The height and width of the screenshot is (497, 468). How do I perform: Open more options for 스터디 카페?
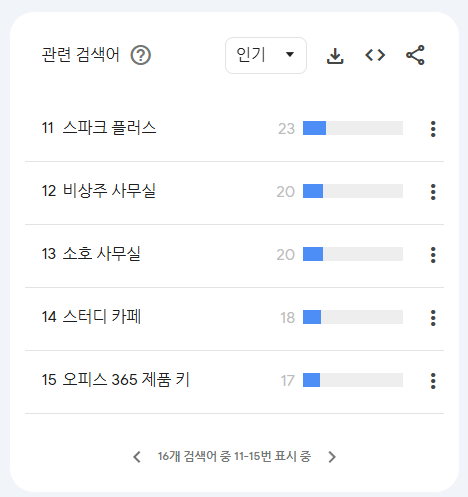click(433, 318)
